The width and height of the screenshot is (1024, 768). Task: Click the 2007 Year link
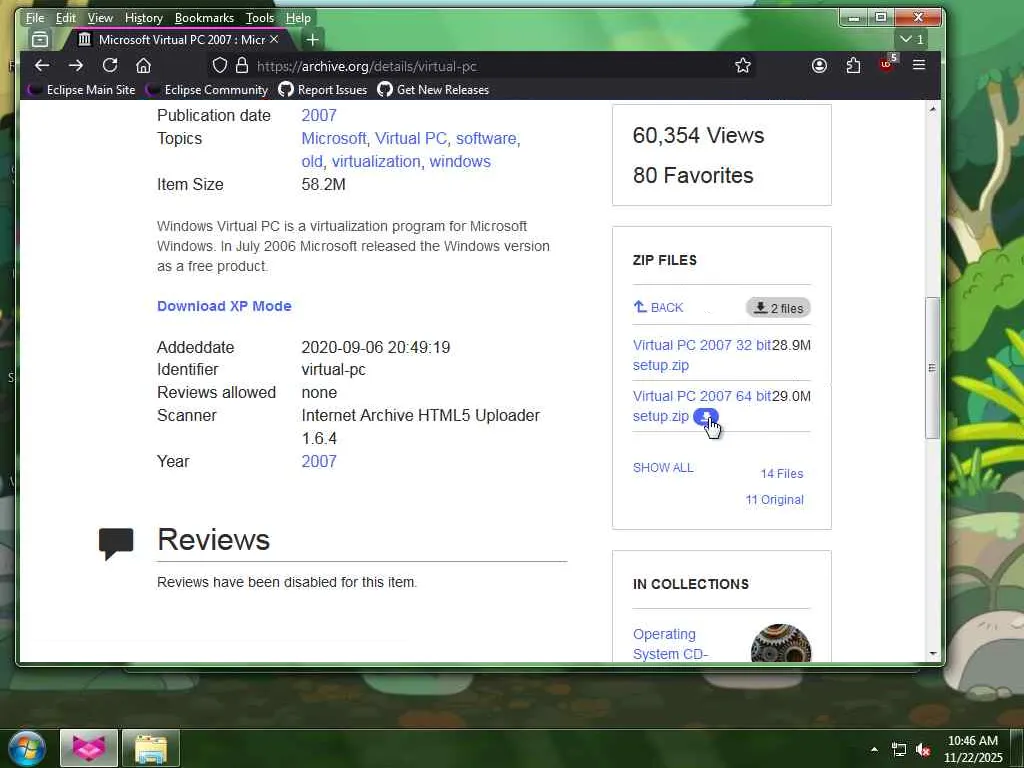point(319,462)
